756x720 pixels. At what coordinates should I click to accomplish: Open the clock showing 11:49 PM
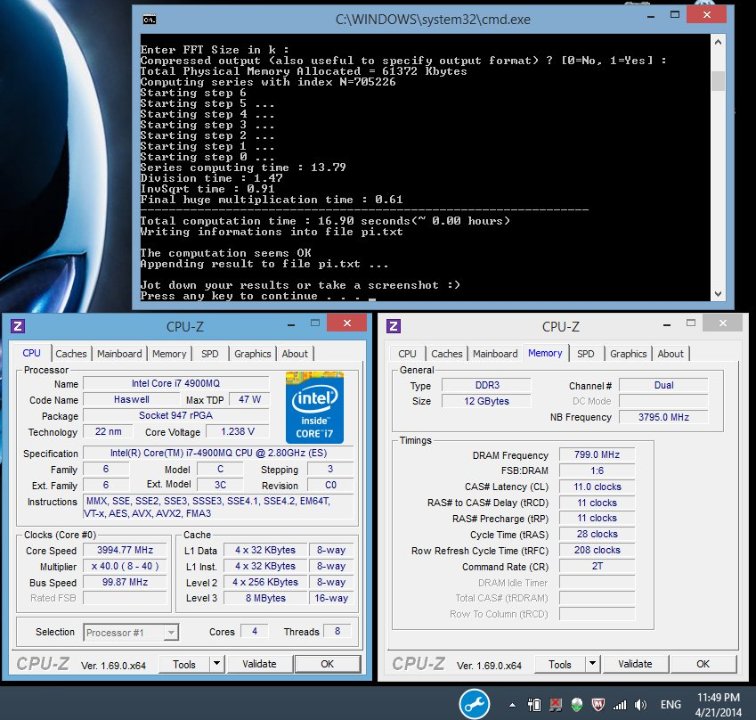click(718, 705)
